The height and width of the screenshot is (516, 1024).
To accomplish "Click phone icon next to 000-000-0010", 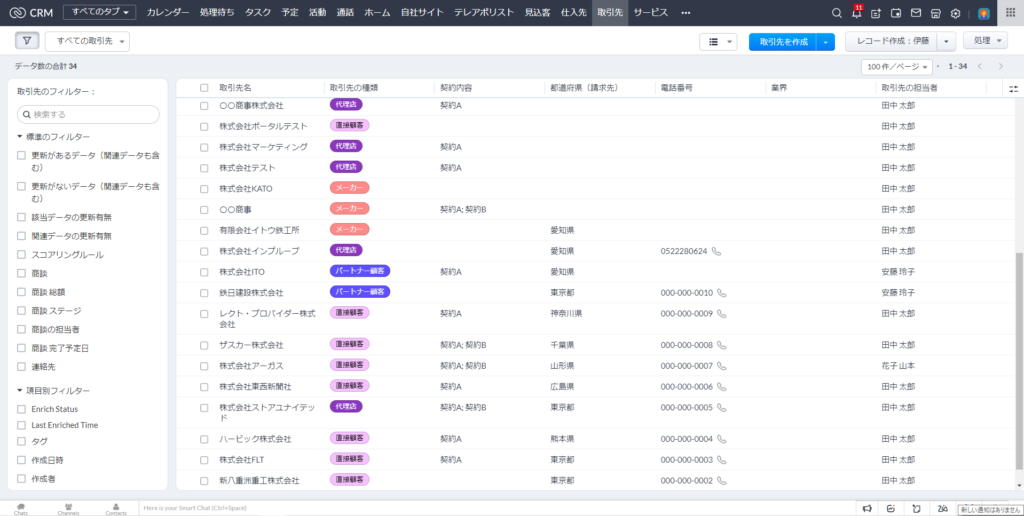I will point(722,293).
